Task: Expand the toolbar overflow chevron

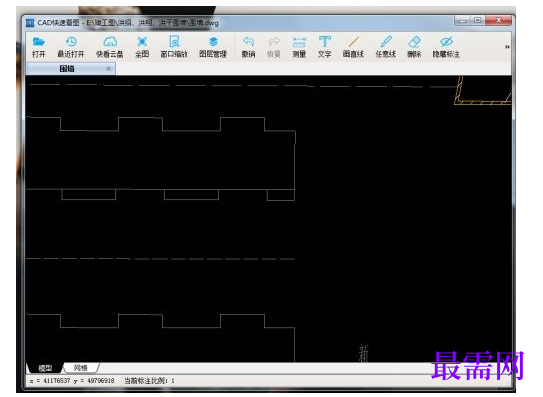Action: (x=507, y=47)
